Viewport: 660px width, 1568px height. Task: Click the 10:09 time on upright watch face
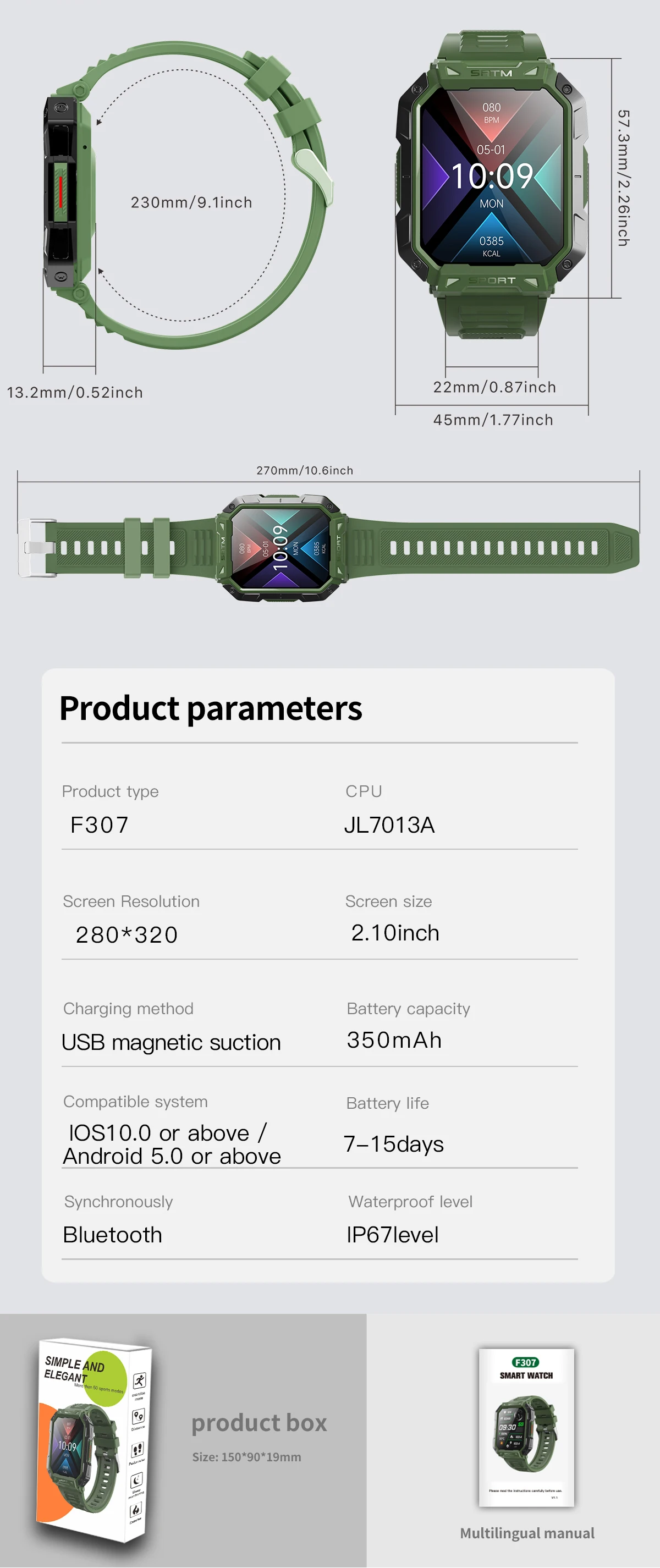click(492, 176)
